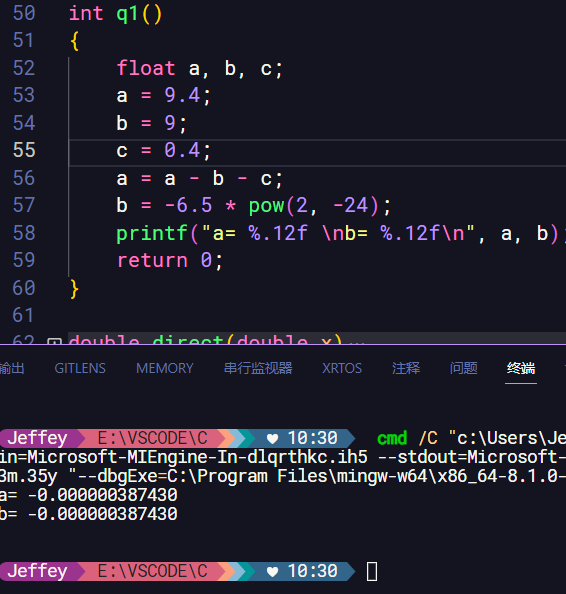Click the terminal cursor at the bottom prompt
This screenshot has width=566, height=594.
[x=372, y=571]
